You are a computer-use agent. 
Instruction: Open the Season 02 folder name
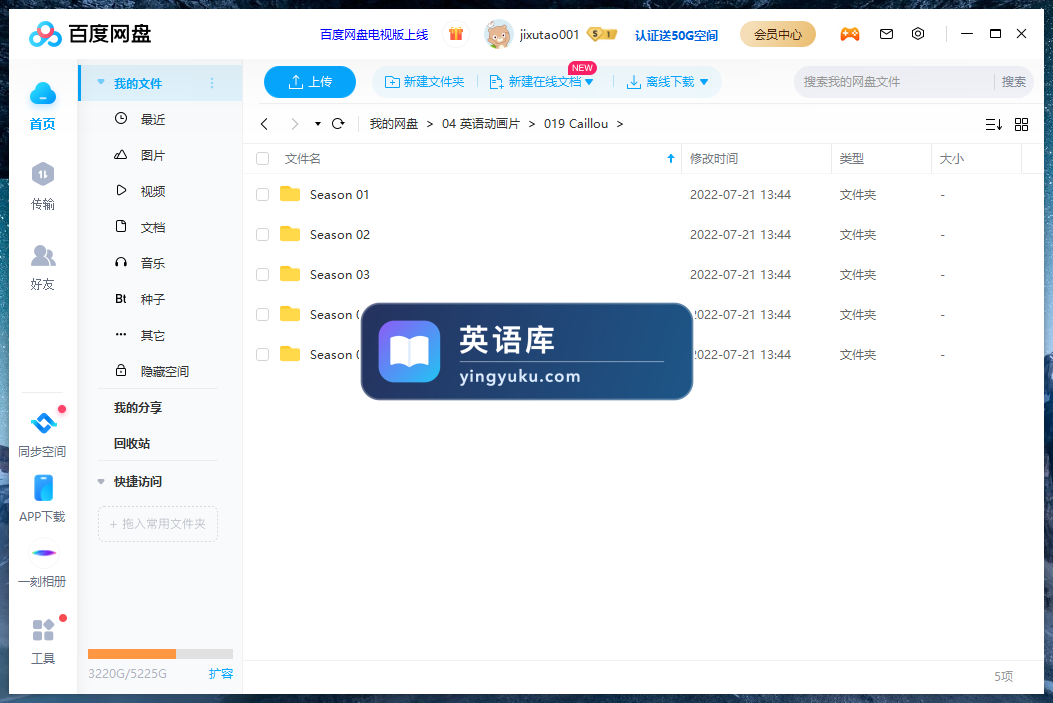pos(340,234)
